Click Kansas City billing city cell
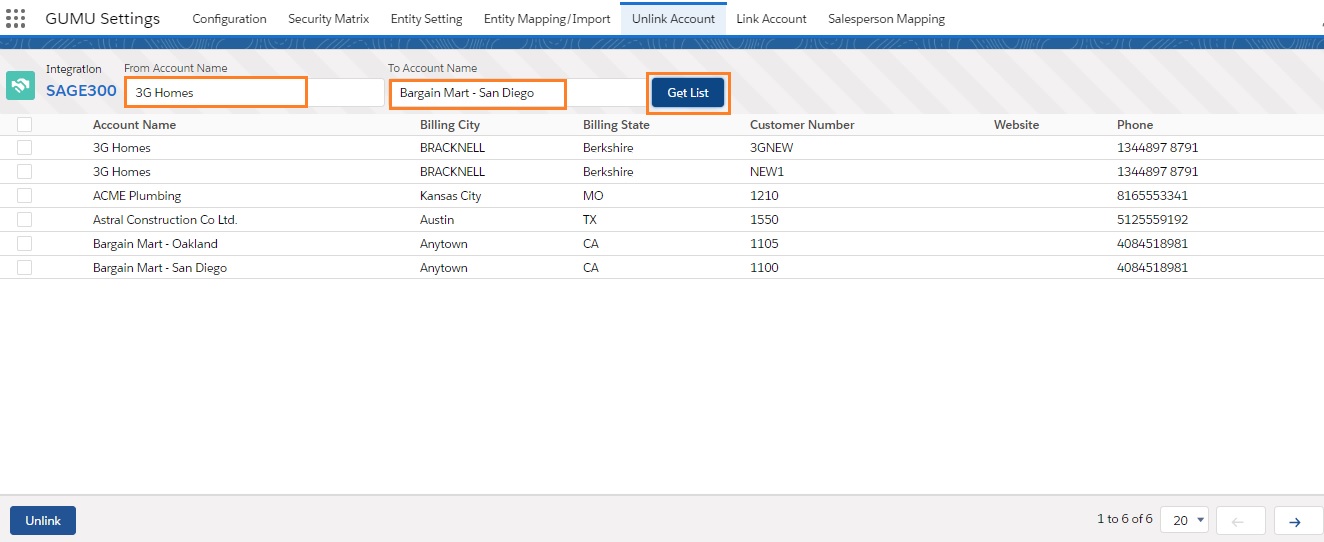Screen dimensions: 1324x542 click(x=451, y=196)
